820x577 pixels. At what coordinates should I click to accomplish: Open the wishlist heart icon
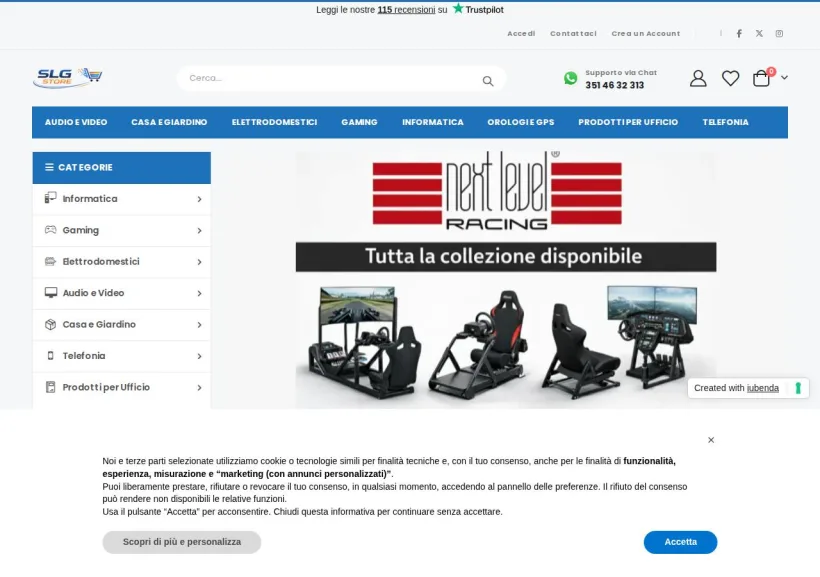coord(731,78)
